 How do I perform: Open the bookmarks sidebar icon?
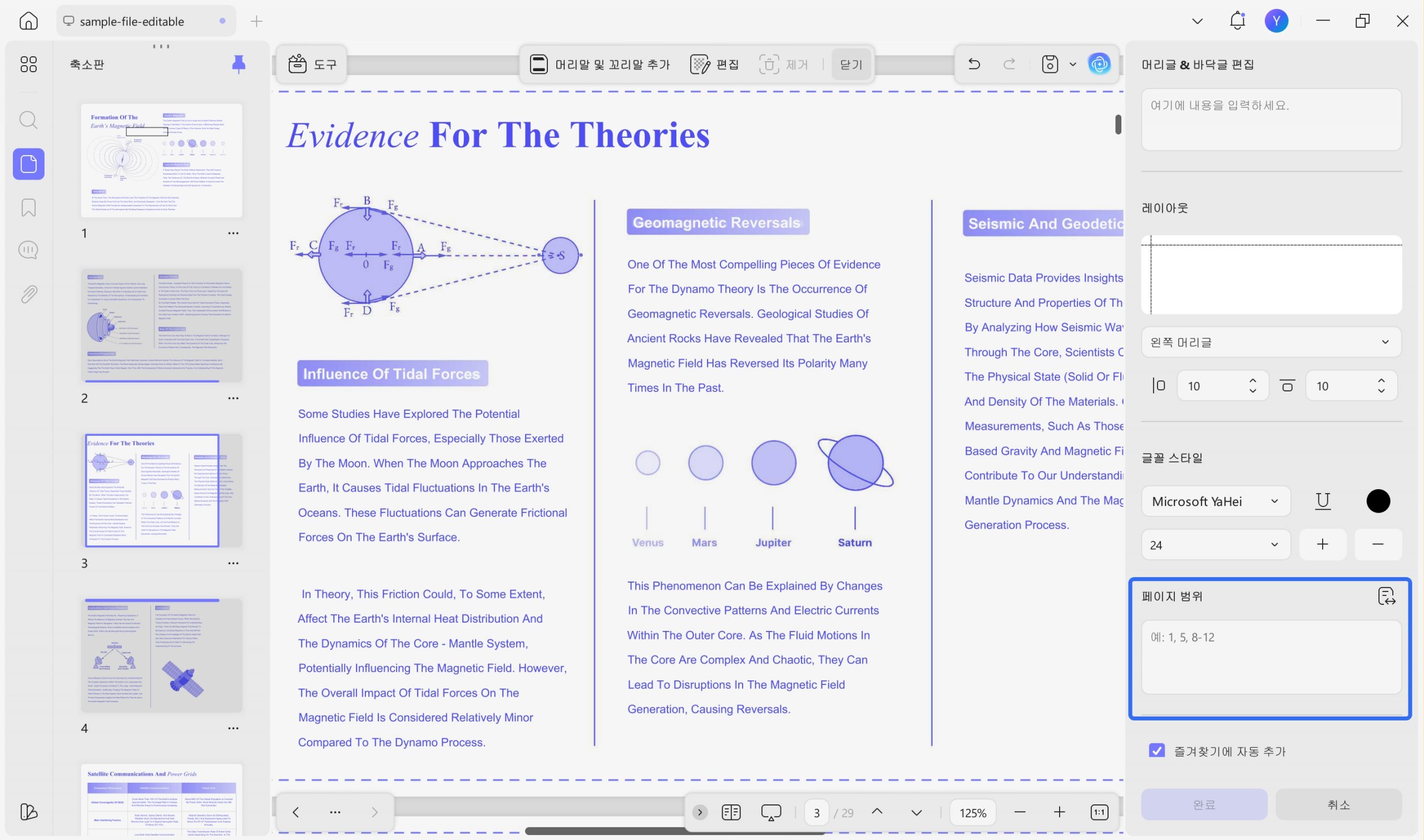coord(28,207)
